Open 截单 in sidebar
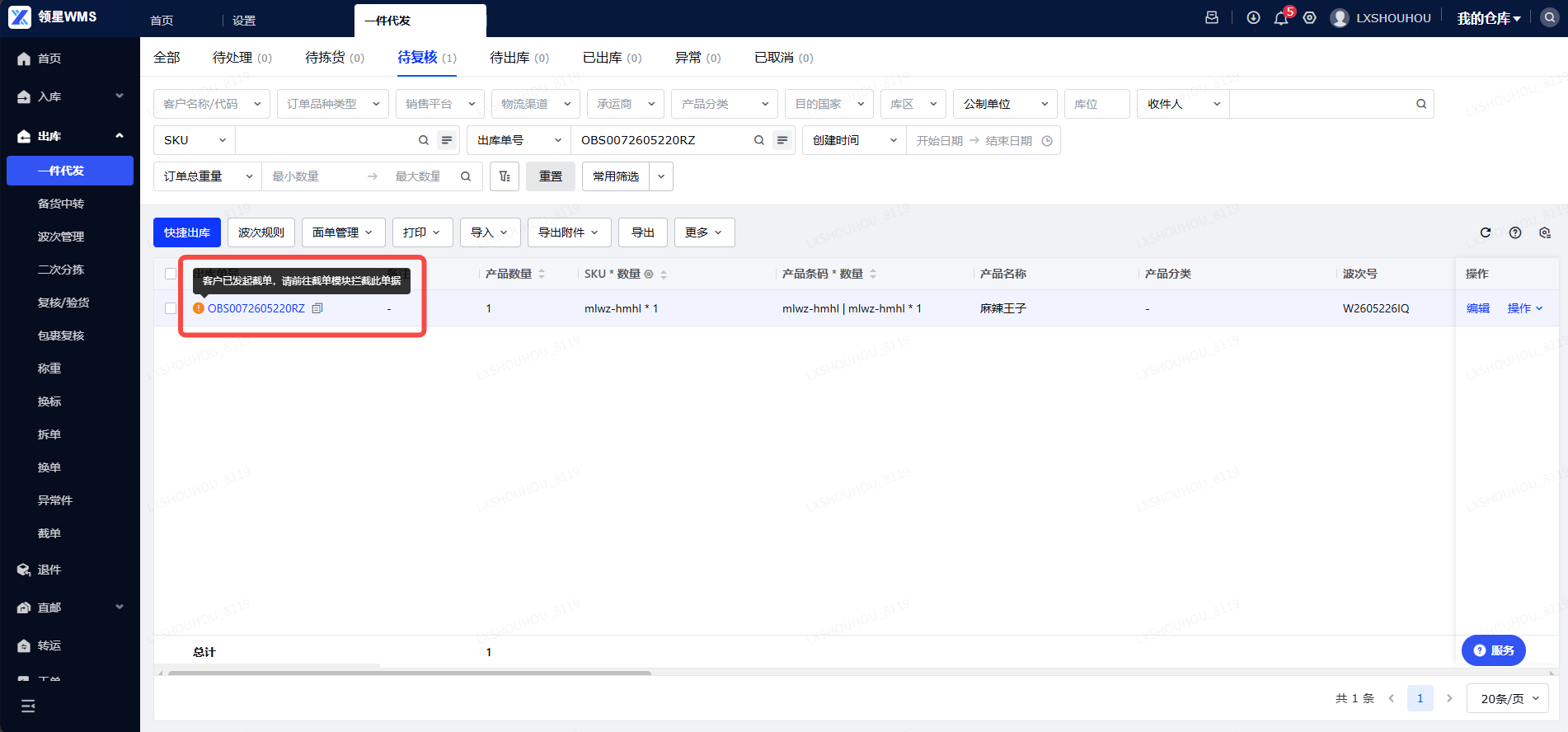 [49, 533]
